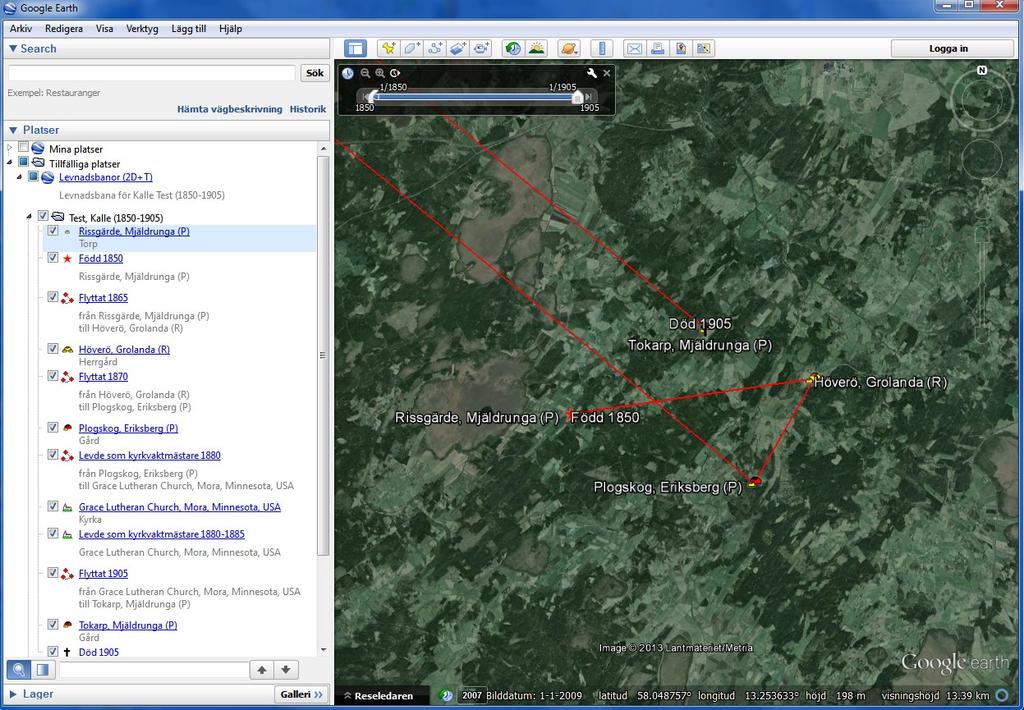Open the Arkiv menu
The height and width of the screenshot is (710, 1024).
21,29
